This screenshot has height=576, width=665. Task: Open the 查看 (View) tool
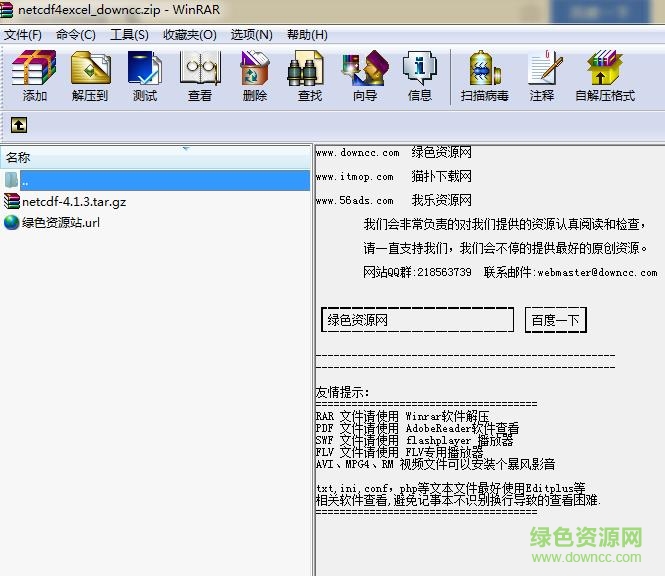coord(200,76)
